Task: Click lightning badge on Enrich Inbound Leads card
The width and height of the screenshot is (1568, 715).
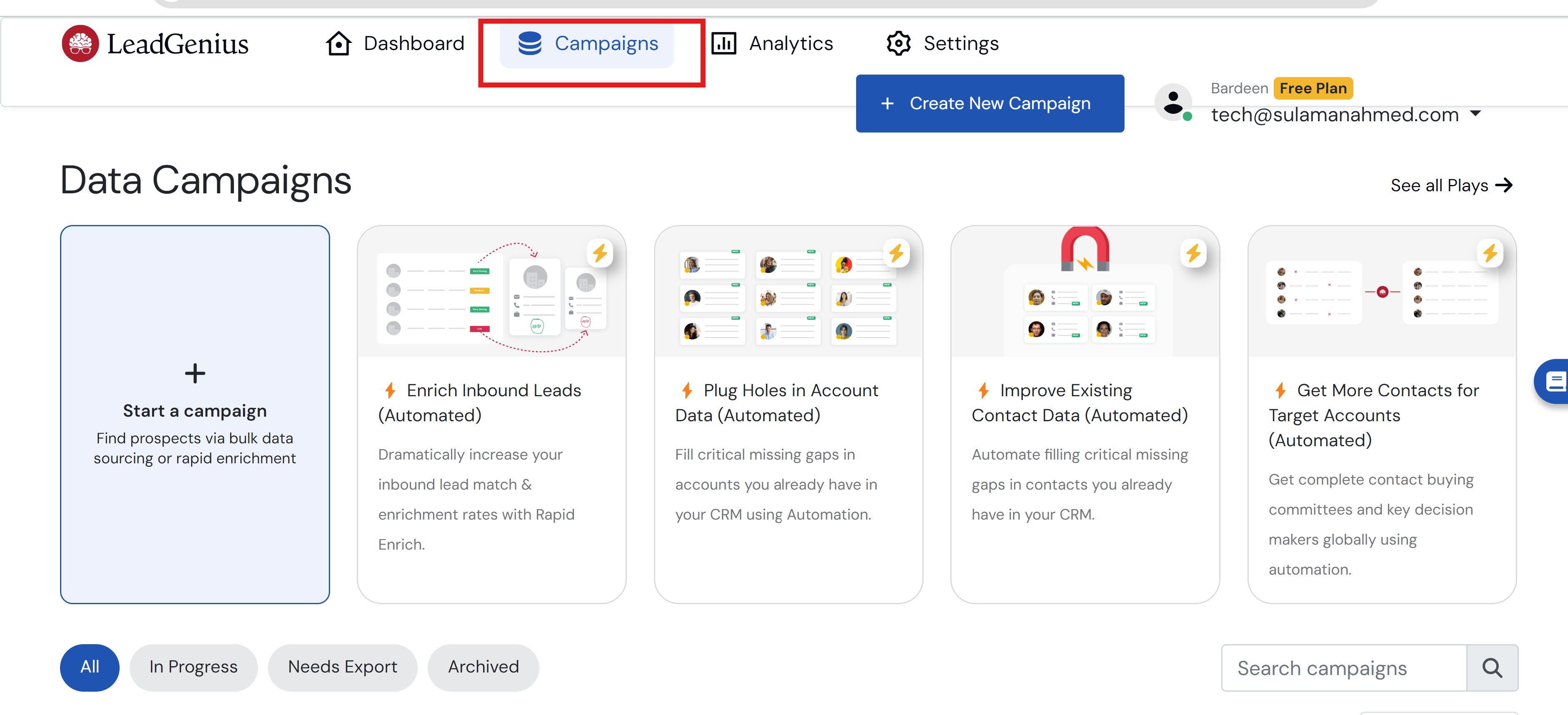Action: [x=599, y=252]
